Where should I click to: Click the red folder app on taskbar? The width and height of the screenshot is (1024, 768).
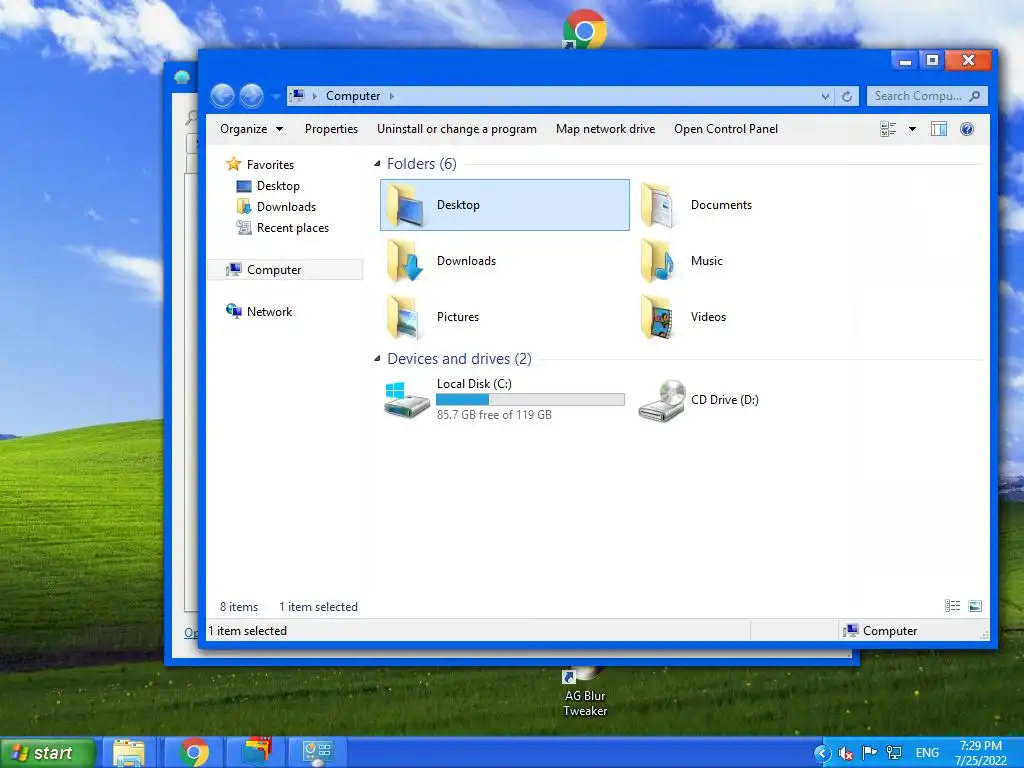[x=257, y=752]
